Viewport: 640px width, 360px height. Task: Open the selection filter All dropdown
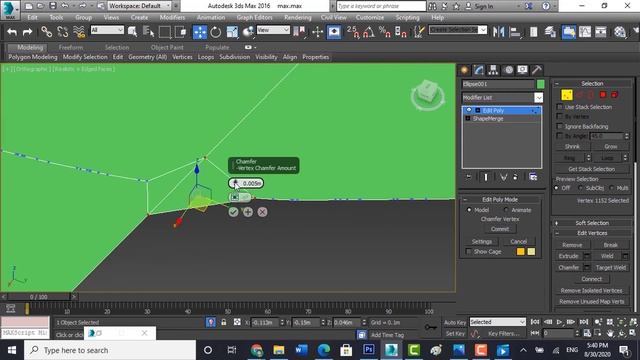coord(107,30)
